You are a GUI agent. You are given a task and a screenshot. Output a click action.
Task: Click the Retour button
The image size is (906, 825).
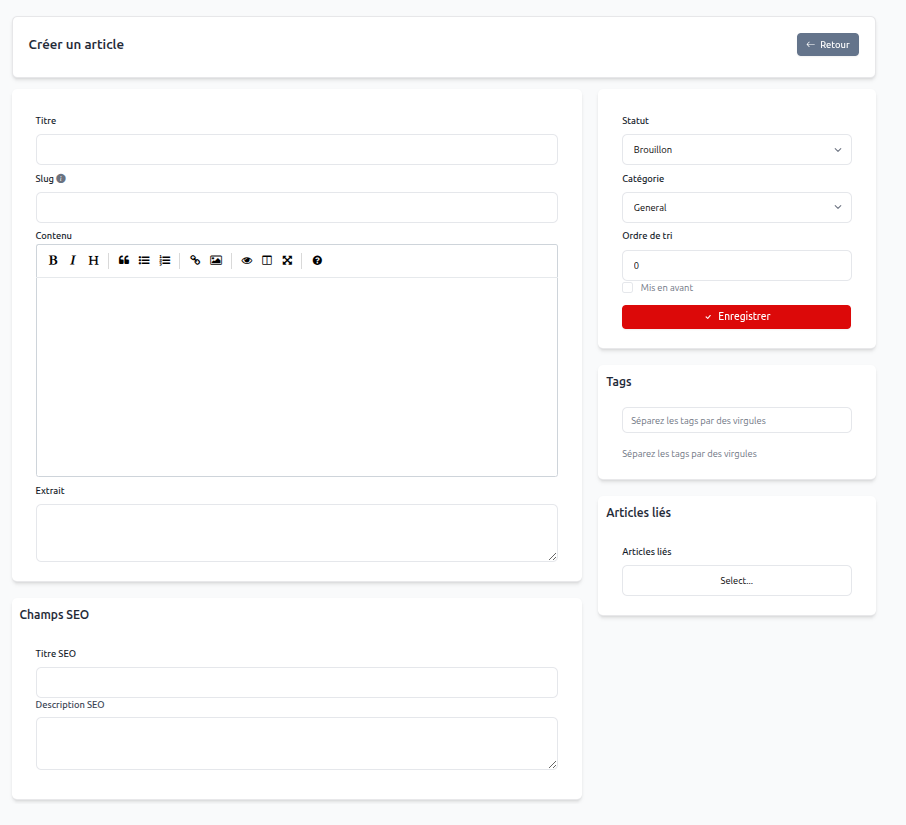click(x=827, y=44)
